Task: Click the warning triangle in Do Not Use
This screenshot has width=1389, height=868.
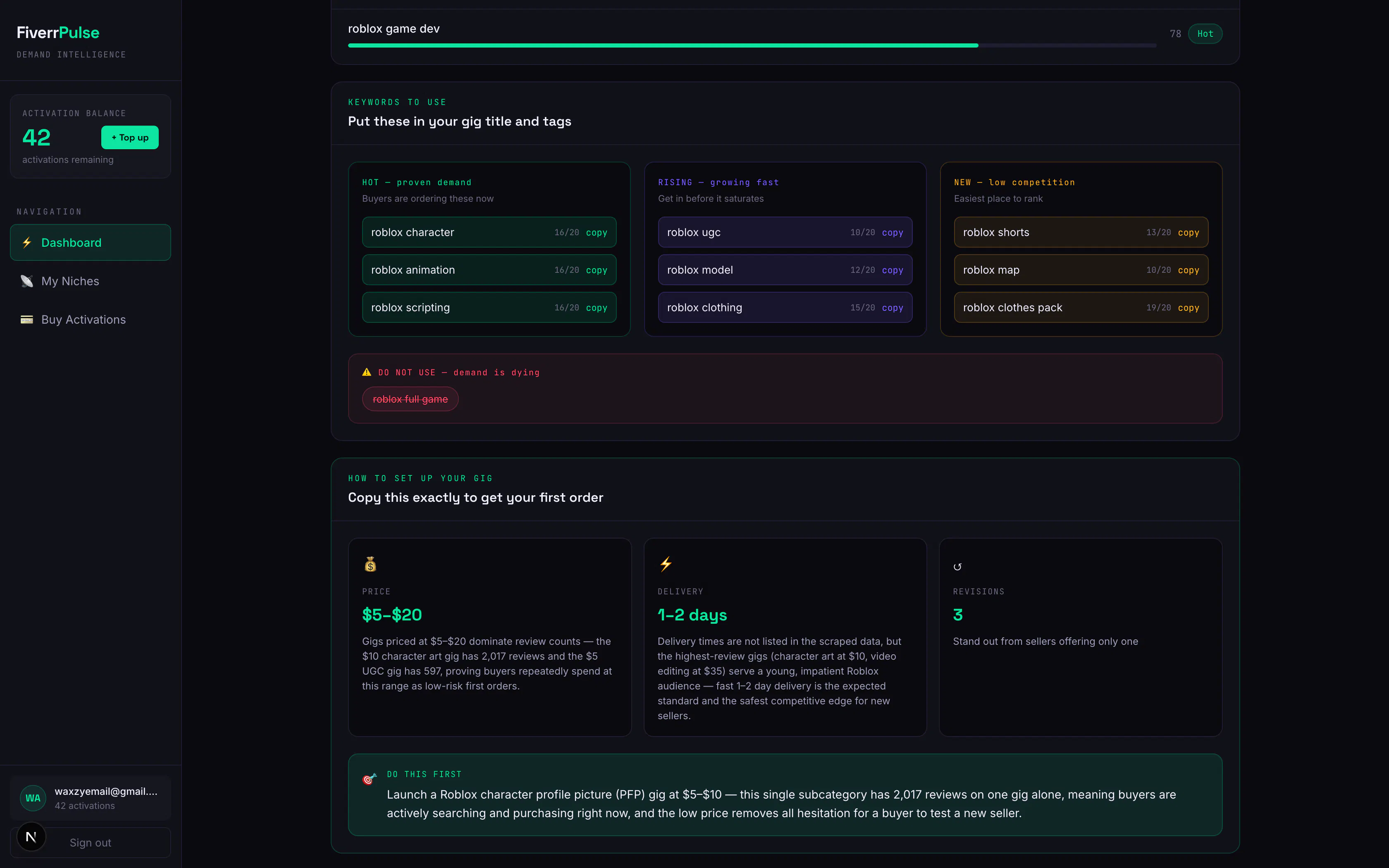Action: tap(367, 372)
